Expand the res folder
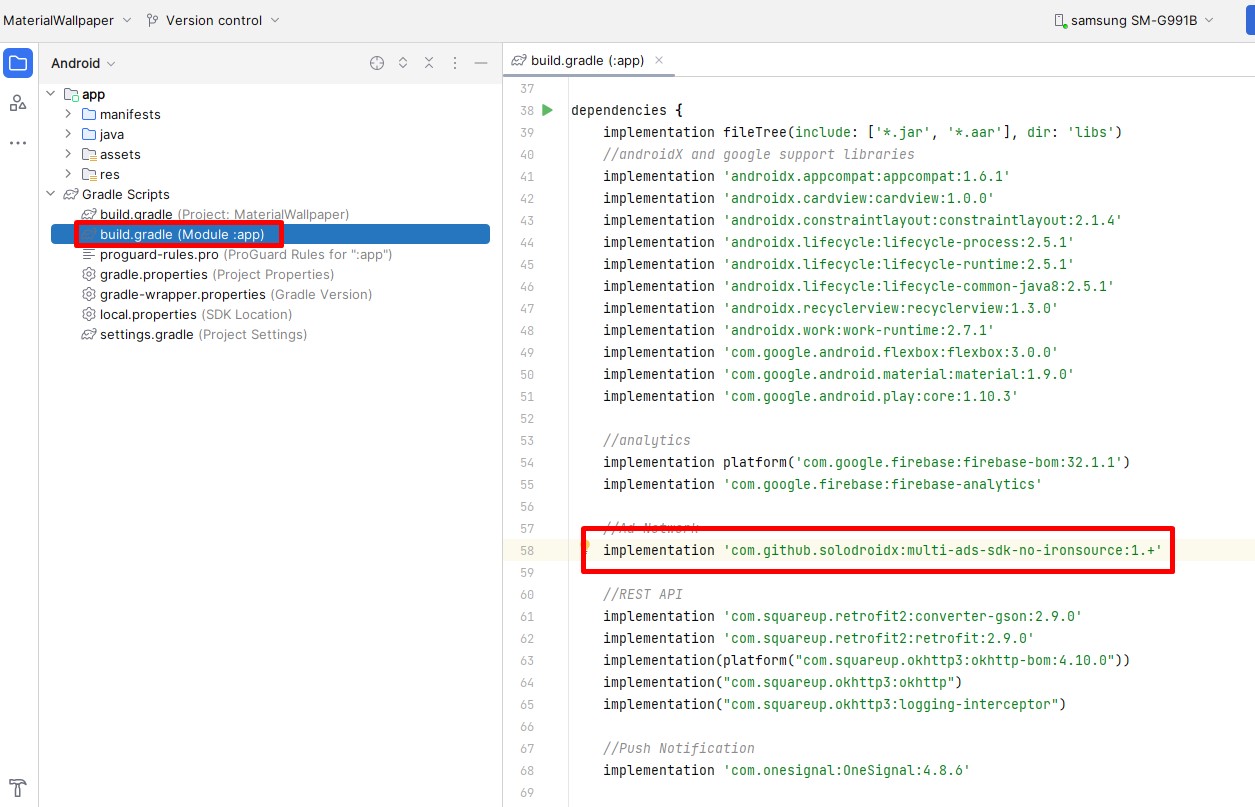 click(x=68, y=174)
